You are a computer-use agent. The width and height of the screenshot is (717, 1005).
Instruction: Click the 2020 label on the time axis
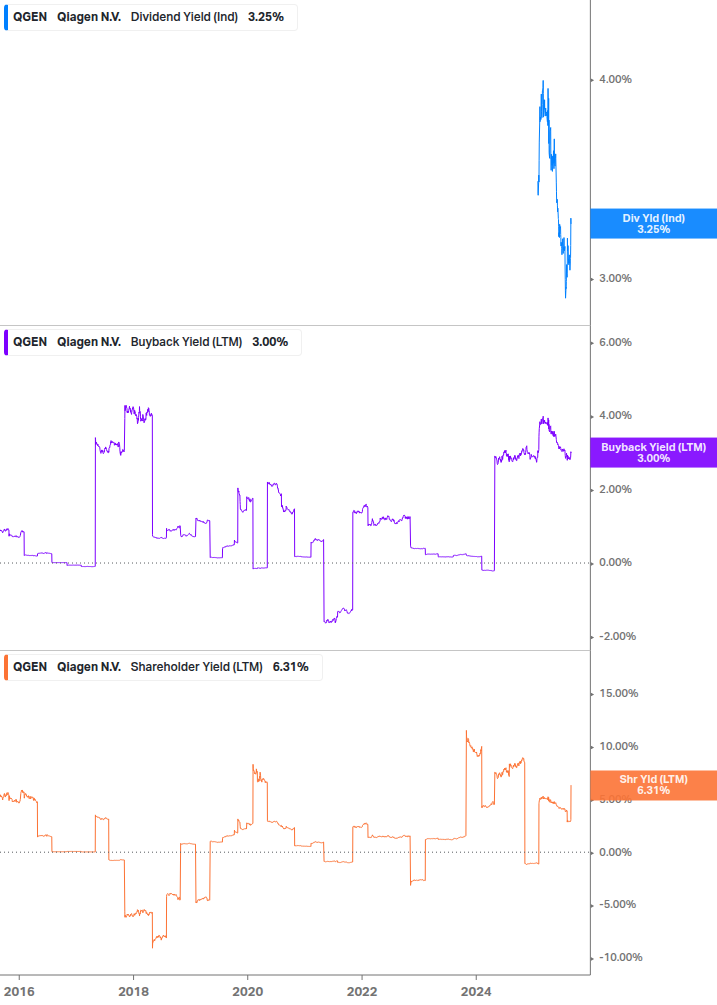point(247,992)
